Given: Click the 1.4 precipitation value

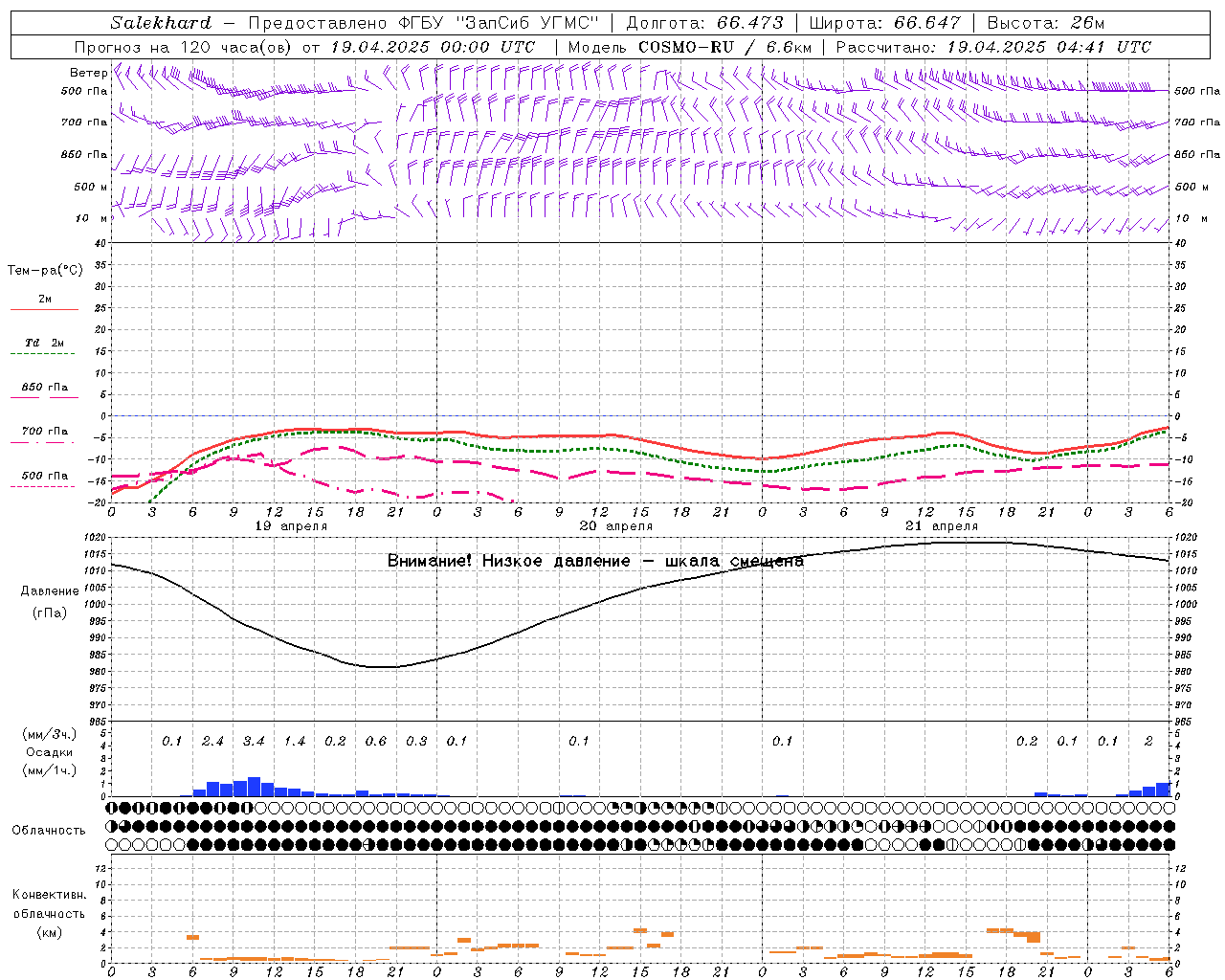Looking at the screenshot, I should point(295,742).
